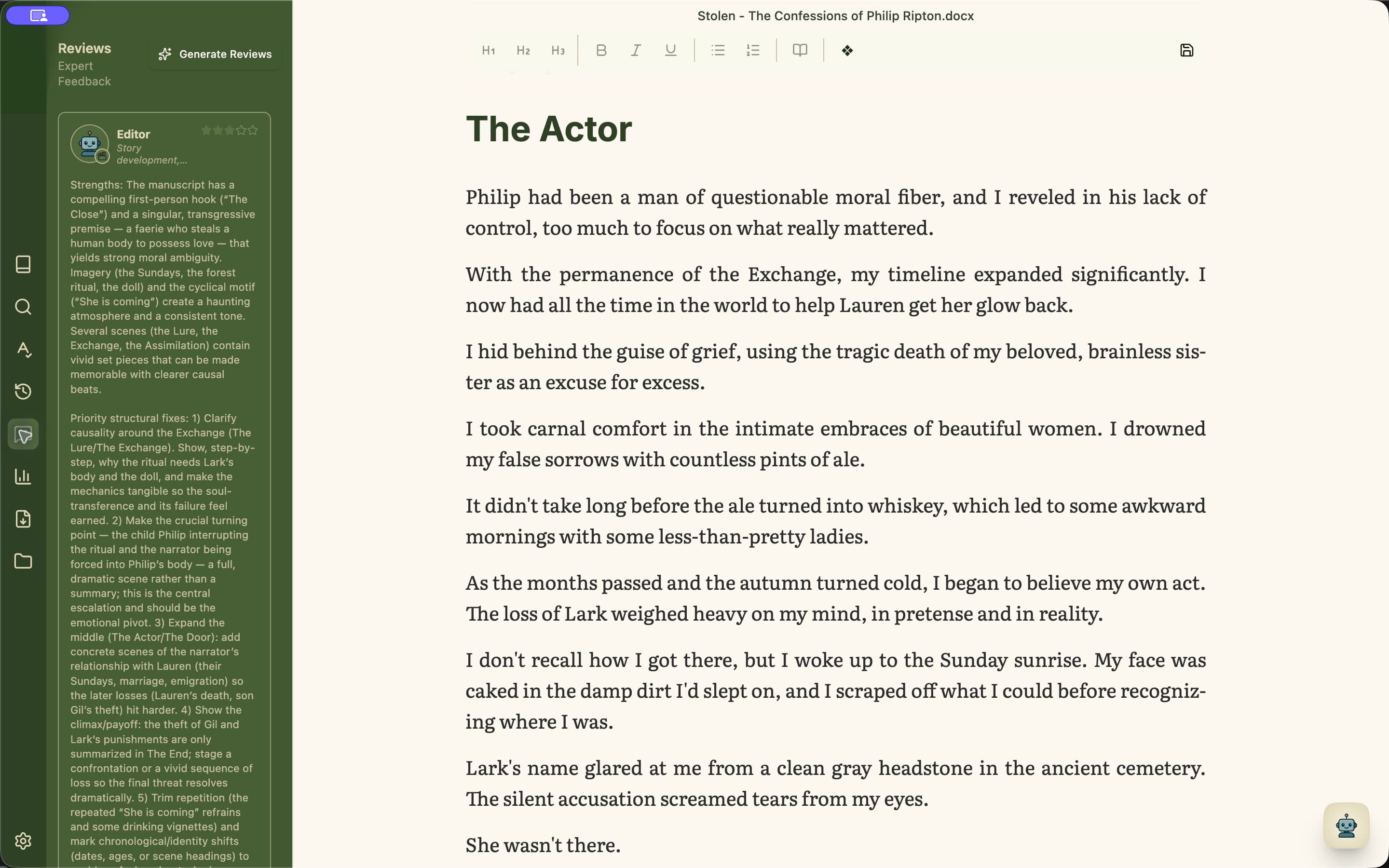This screenshot has width=1389, height=868.
Task: Click paragraph starting 'I took carnal comfort'
Action: [835, 444]
